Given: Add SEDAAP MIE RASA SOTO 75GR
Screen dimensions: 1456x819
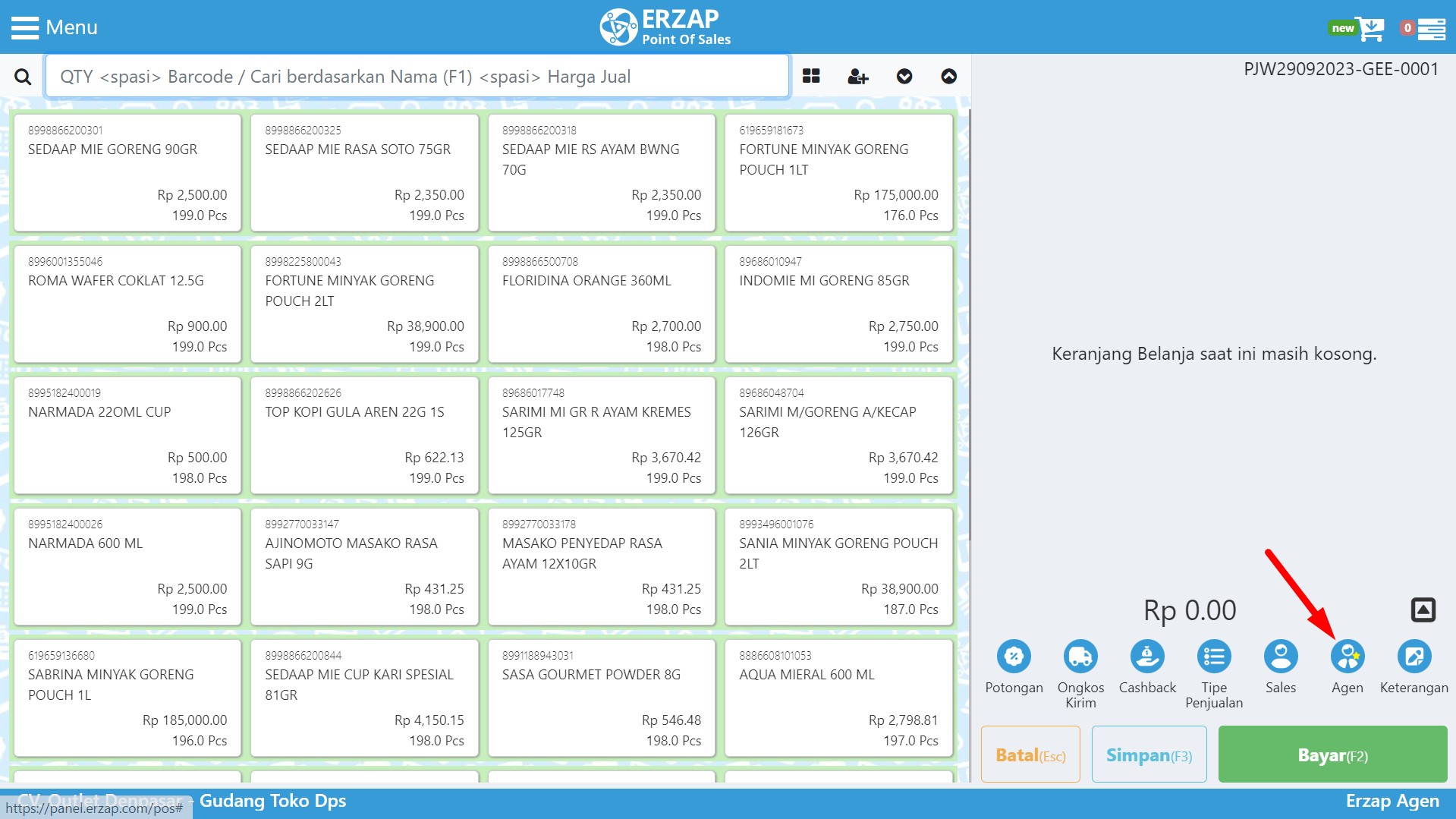Looking at the screenshot, I should [x=364, y=173].
